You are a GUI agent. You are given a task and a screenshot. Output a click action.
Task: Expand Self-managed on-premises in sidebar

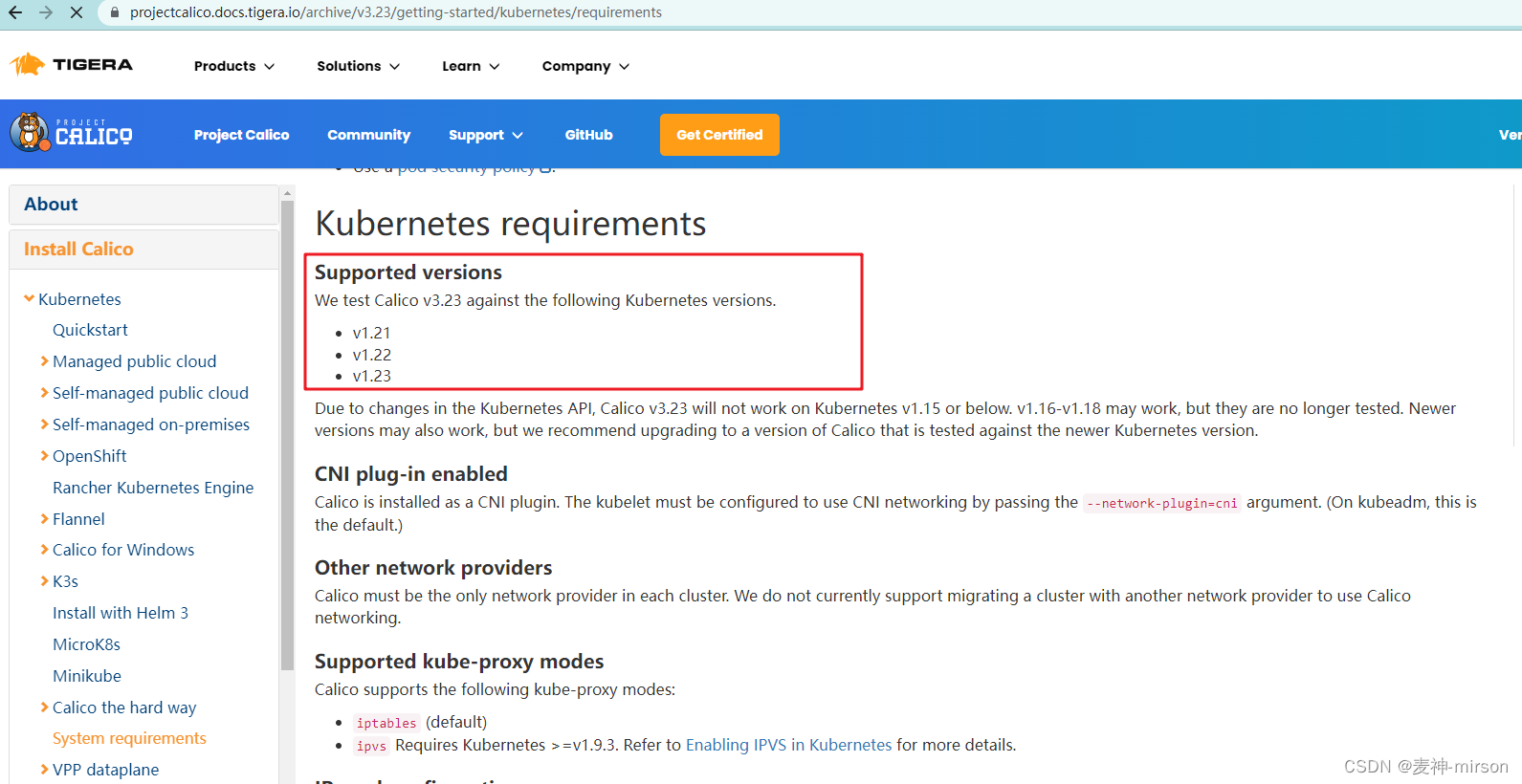click(44, 425)
